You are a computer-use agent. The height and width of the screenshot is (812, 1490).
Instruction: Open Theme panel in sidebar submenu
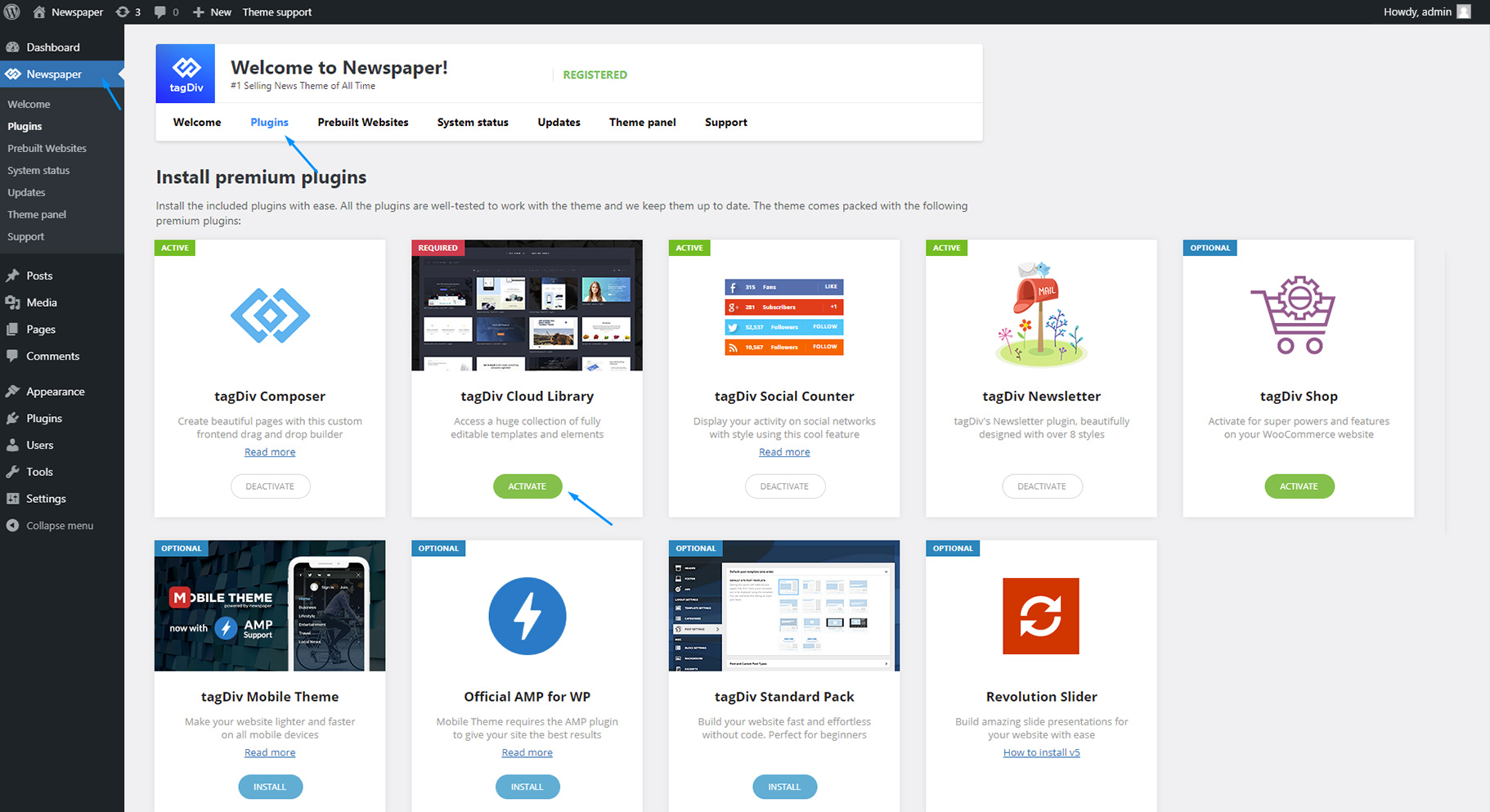click(37, 215)
